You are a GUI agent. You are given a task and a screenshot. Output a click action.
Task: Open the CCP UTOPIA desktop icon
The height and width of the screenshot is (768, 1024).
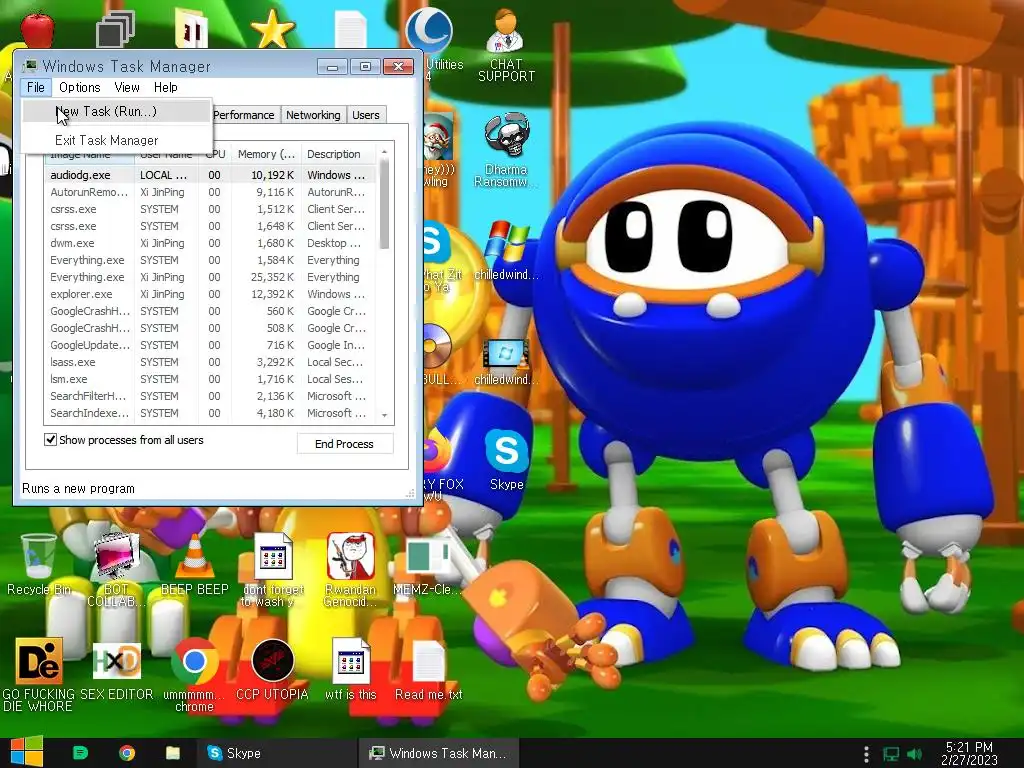[x=272, y=671]
